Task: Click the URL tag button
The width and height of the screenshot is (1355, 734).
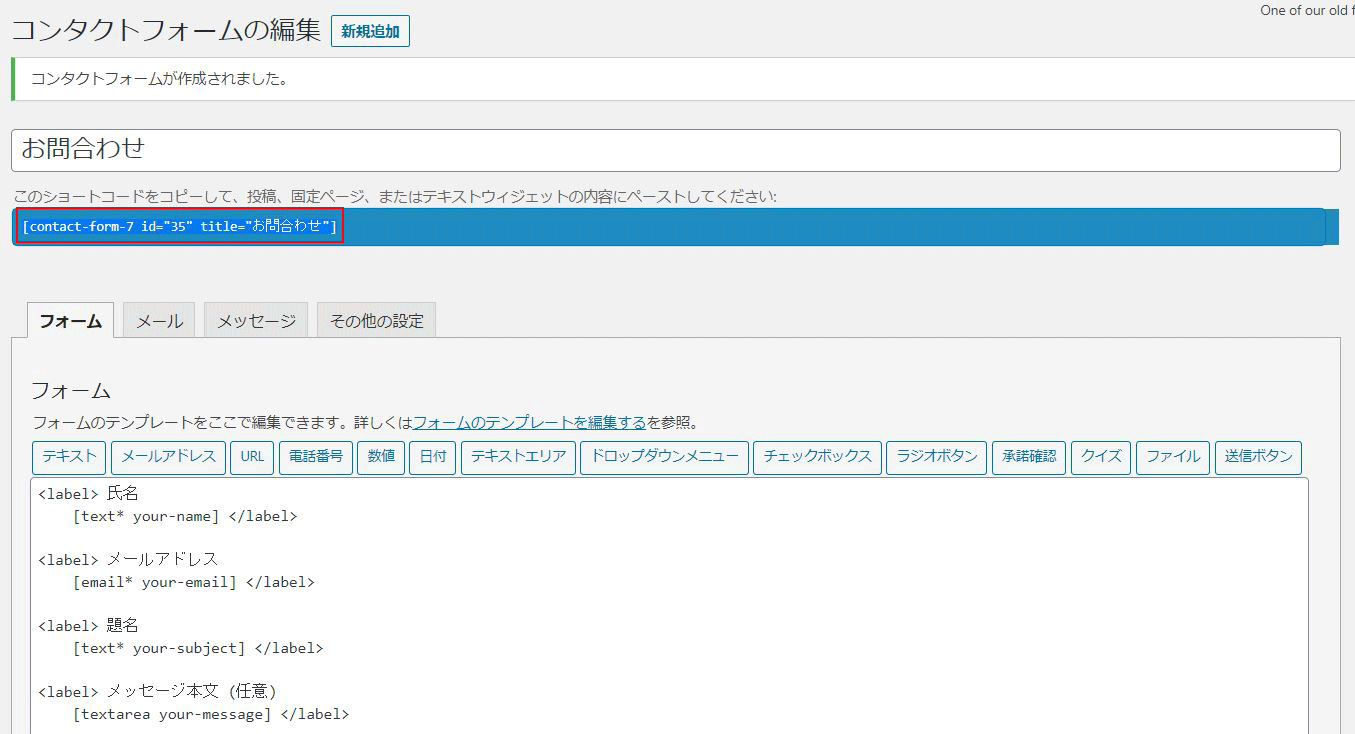Action: point(252,457)
